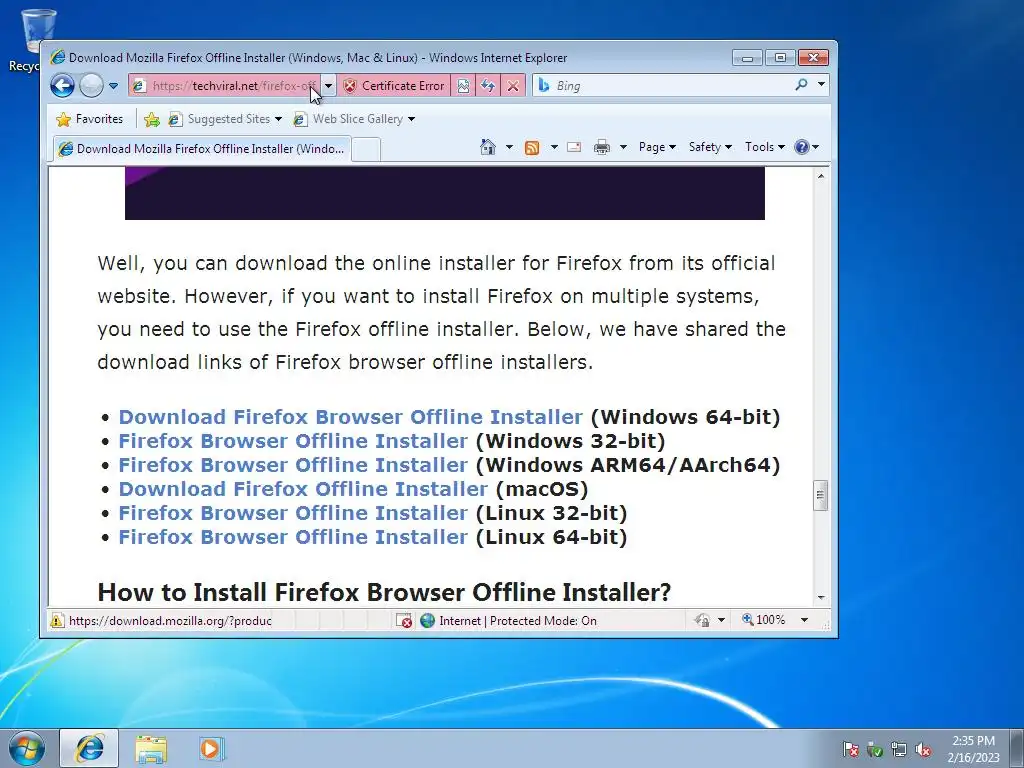Open Windows Explorer from taskbar
Screen dimensions: 1024x768
pos(151,748)
